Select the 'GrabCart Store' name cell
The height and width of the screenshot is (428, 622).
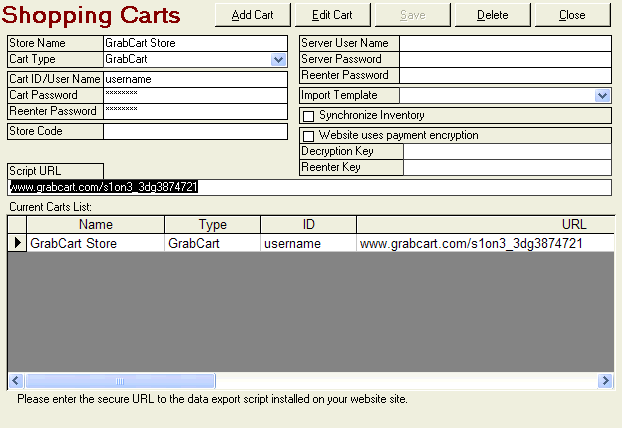pos(96,243)
